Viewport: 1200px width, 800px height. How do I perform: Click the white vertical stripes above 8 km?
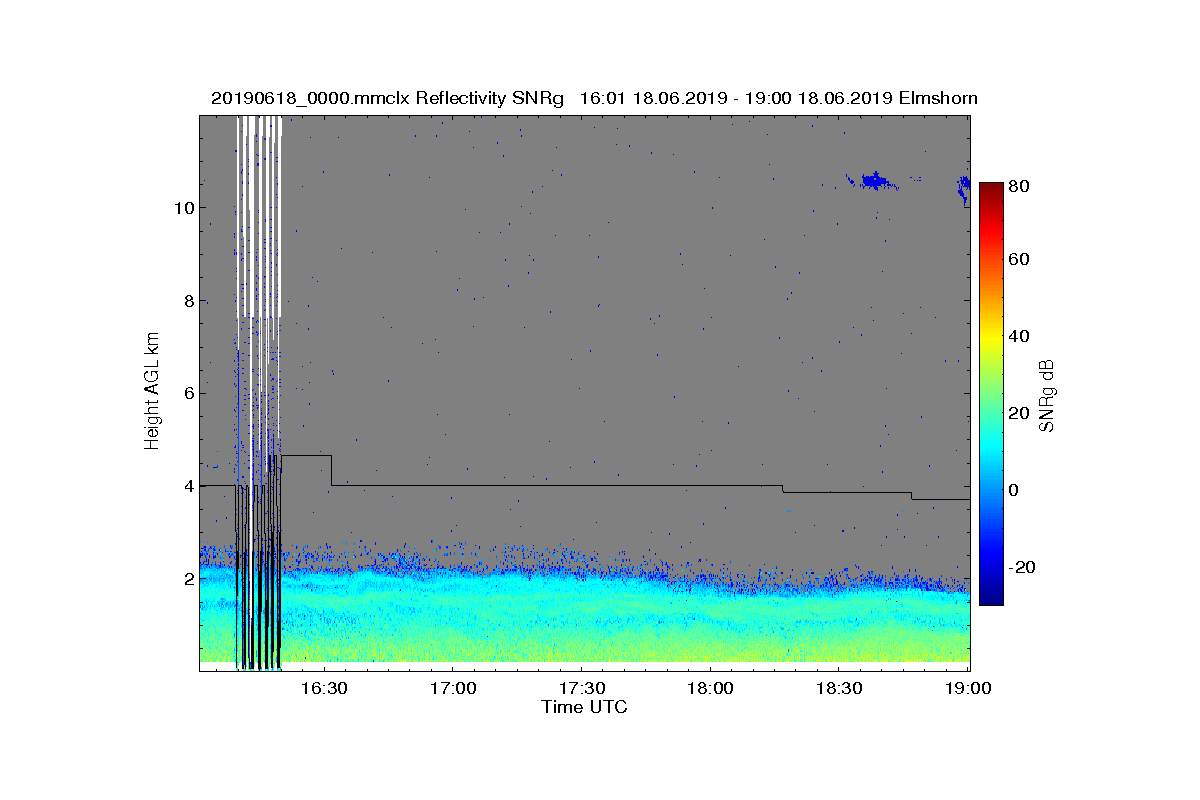(x=259, y=217)
